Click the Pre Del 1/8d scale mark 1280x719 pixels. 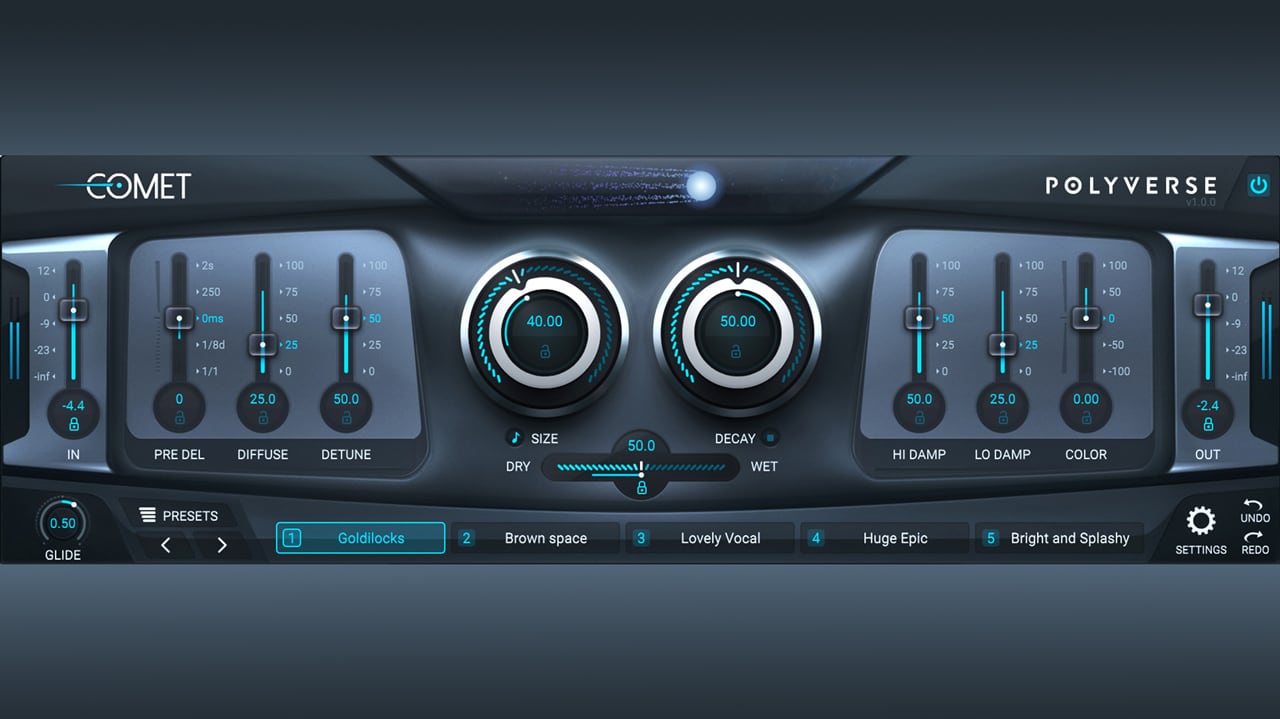[x=210, y=345]
